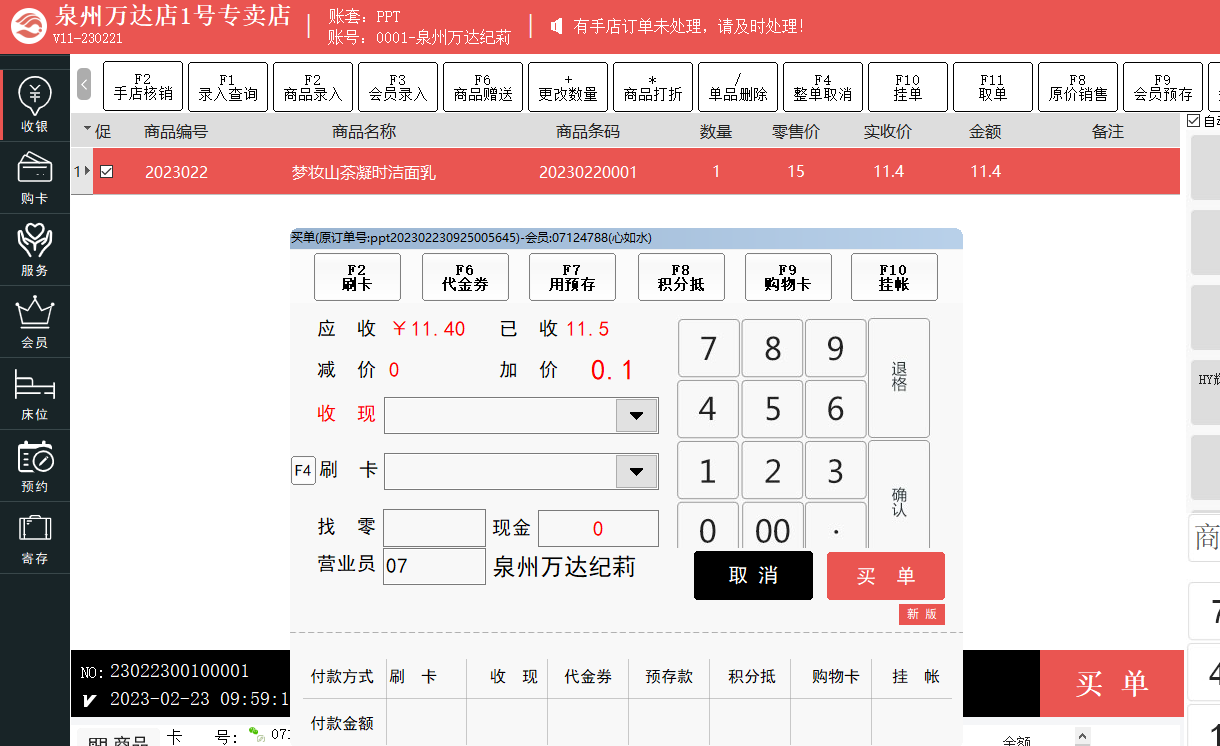Uncheck the checkbox on product row 2023022
This screenshot has width=1220, height=746.
(106, 172)
